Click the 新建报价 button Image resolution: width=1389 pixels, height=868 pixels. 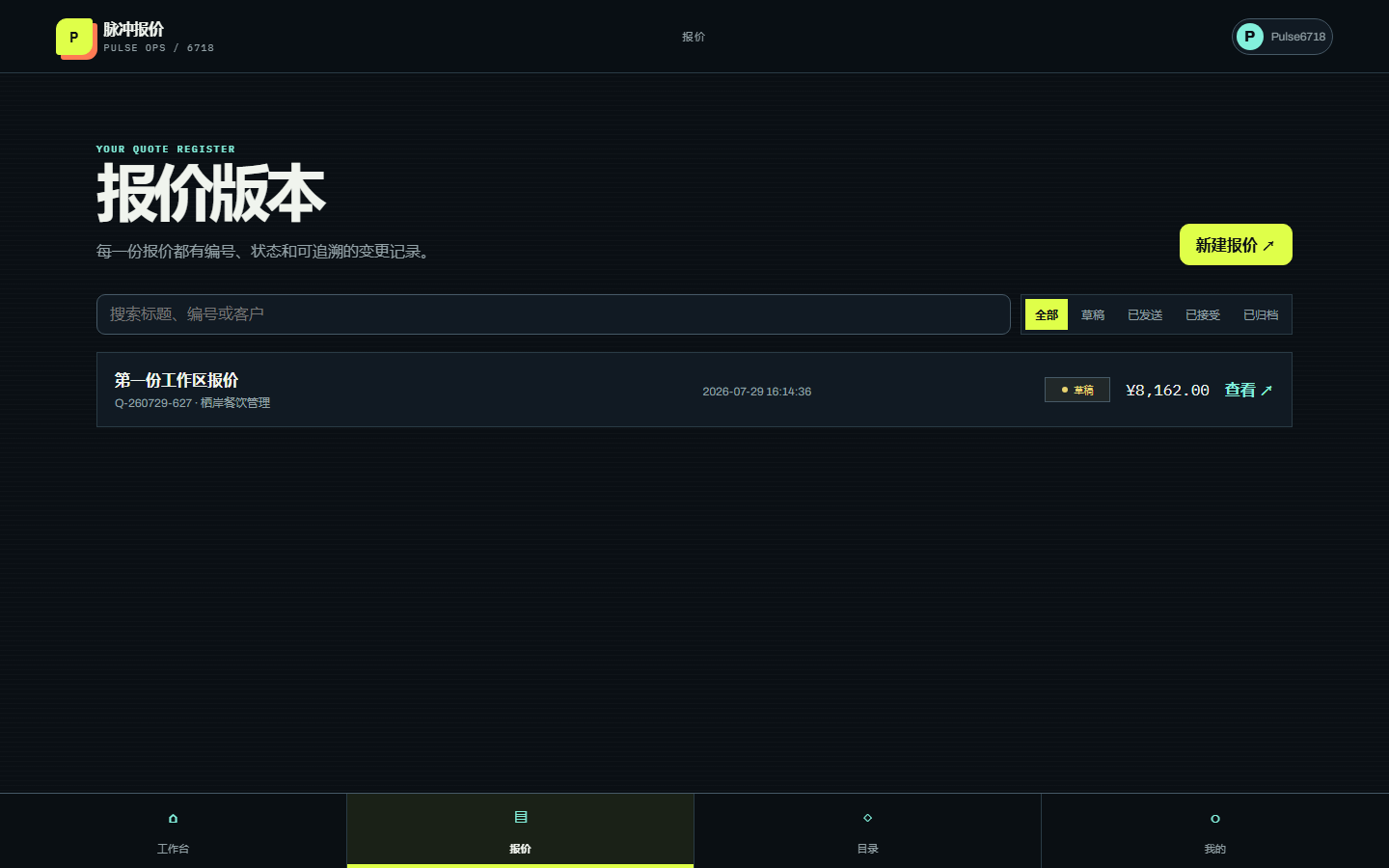point(1236,245)
